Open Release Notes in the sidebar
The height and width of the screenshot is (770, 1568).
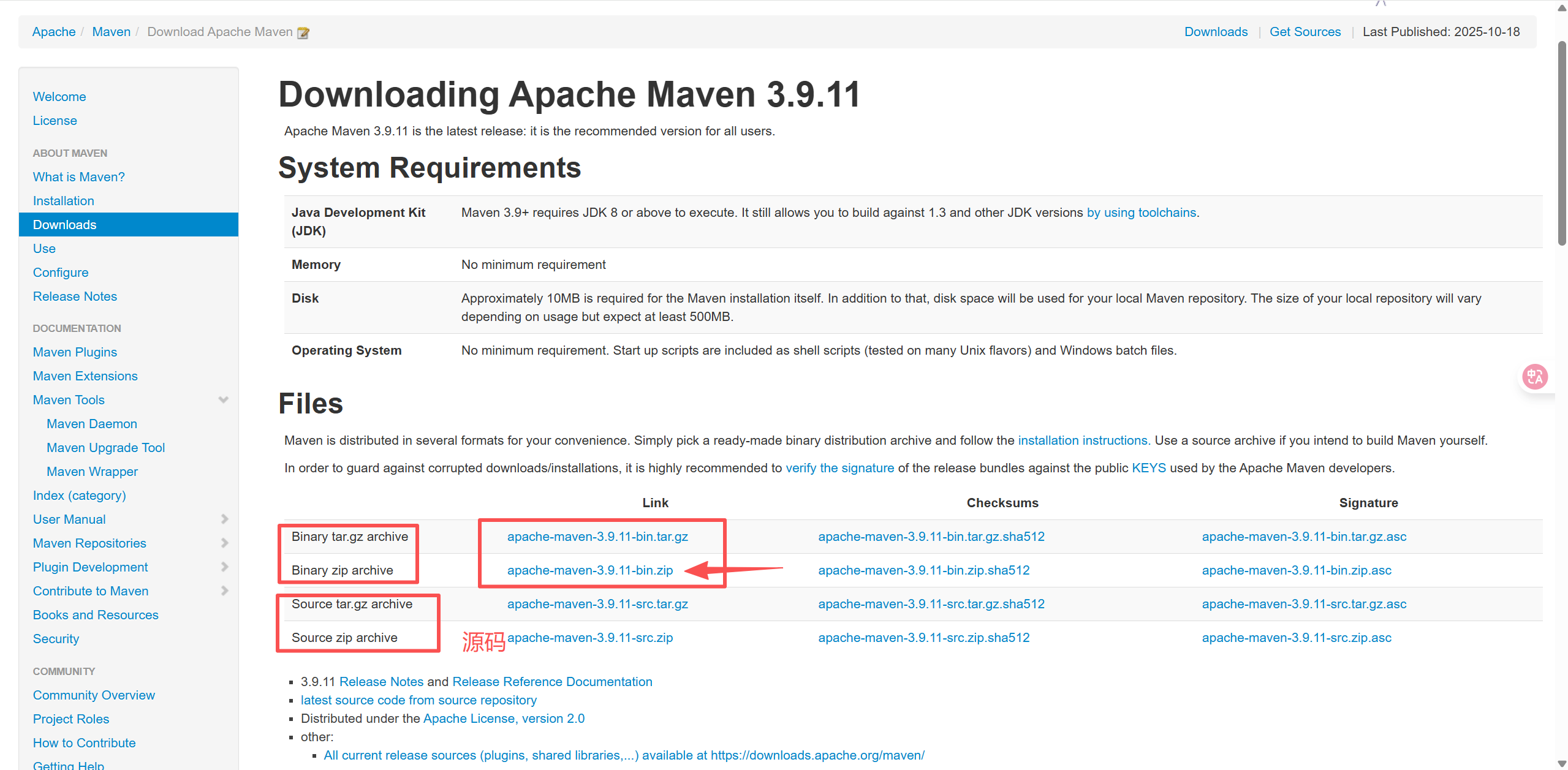[x=75, y=296]
